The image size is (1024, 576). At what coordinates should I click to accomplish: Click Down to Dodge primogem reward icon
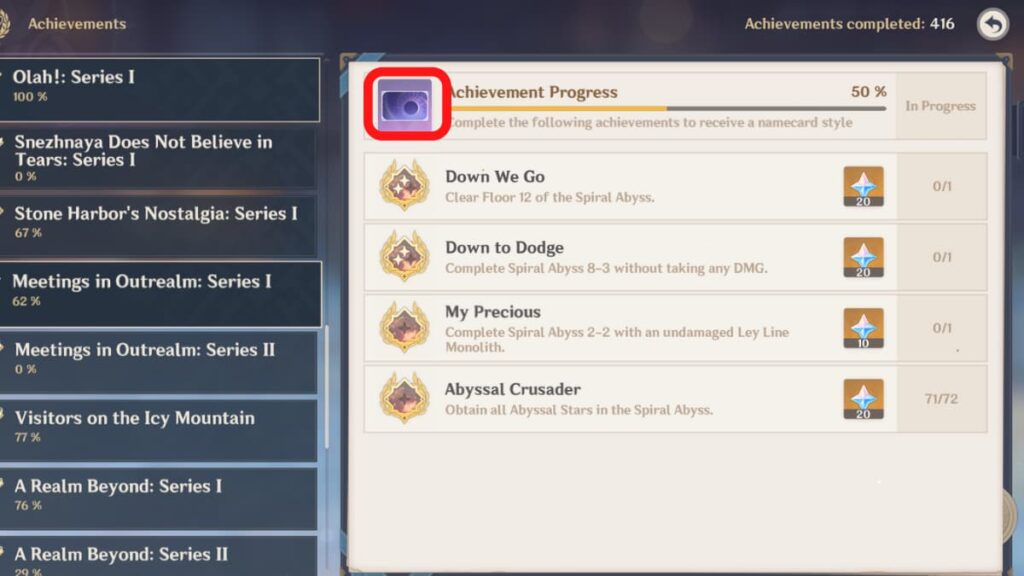tap(863, 257)
